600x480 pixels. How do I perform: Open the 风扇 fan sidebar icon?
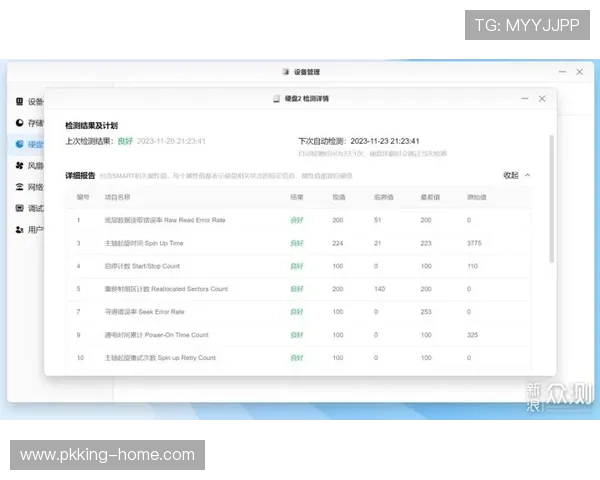[x=20, y=166]
